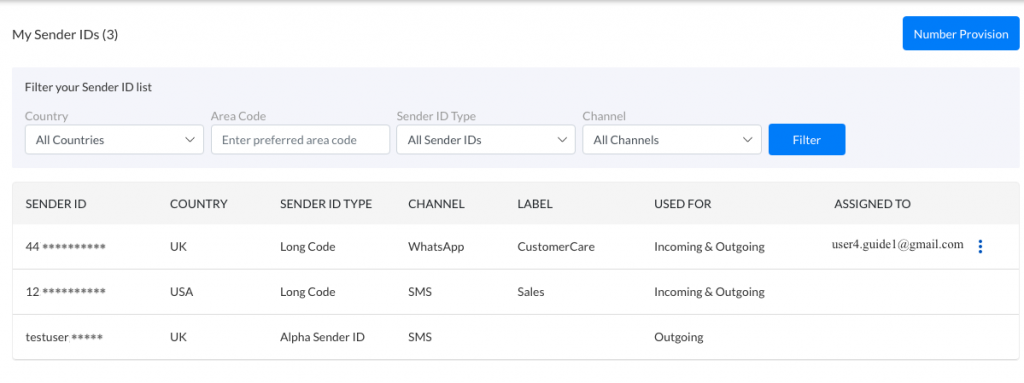Click the COUNTRY column header
This screenshot has height=383, width=1024.
199,204
